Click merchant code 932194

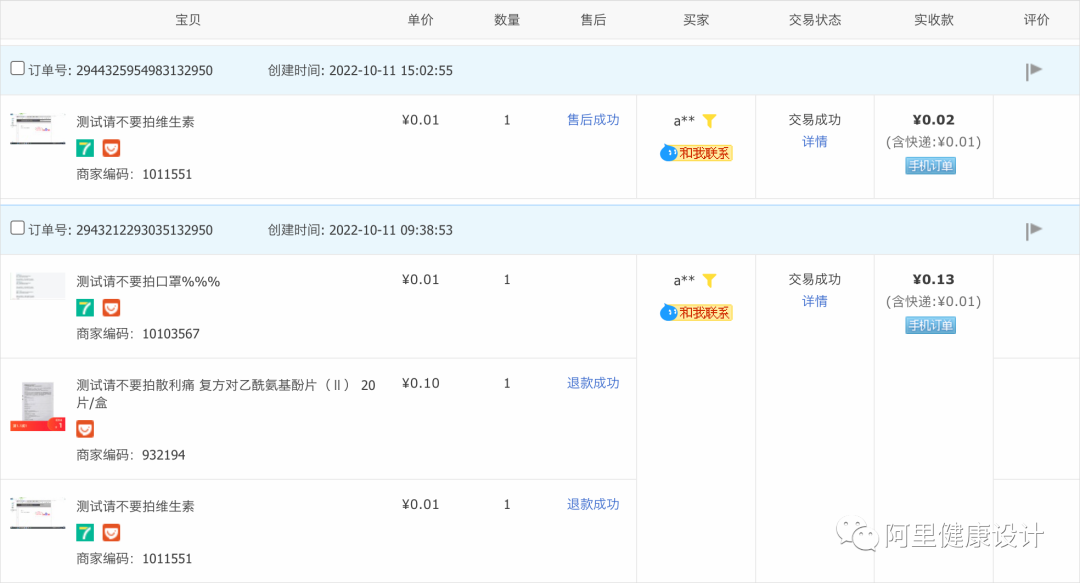163,455
